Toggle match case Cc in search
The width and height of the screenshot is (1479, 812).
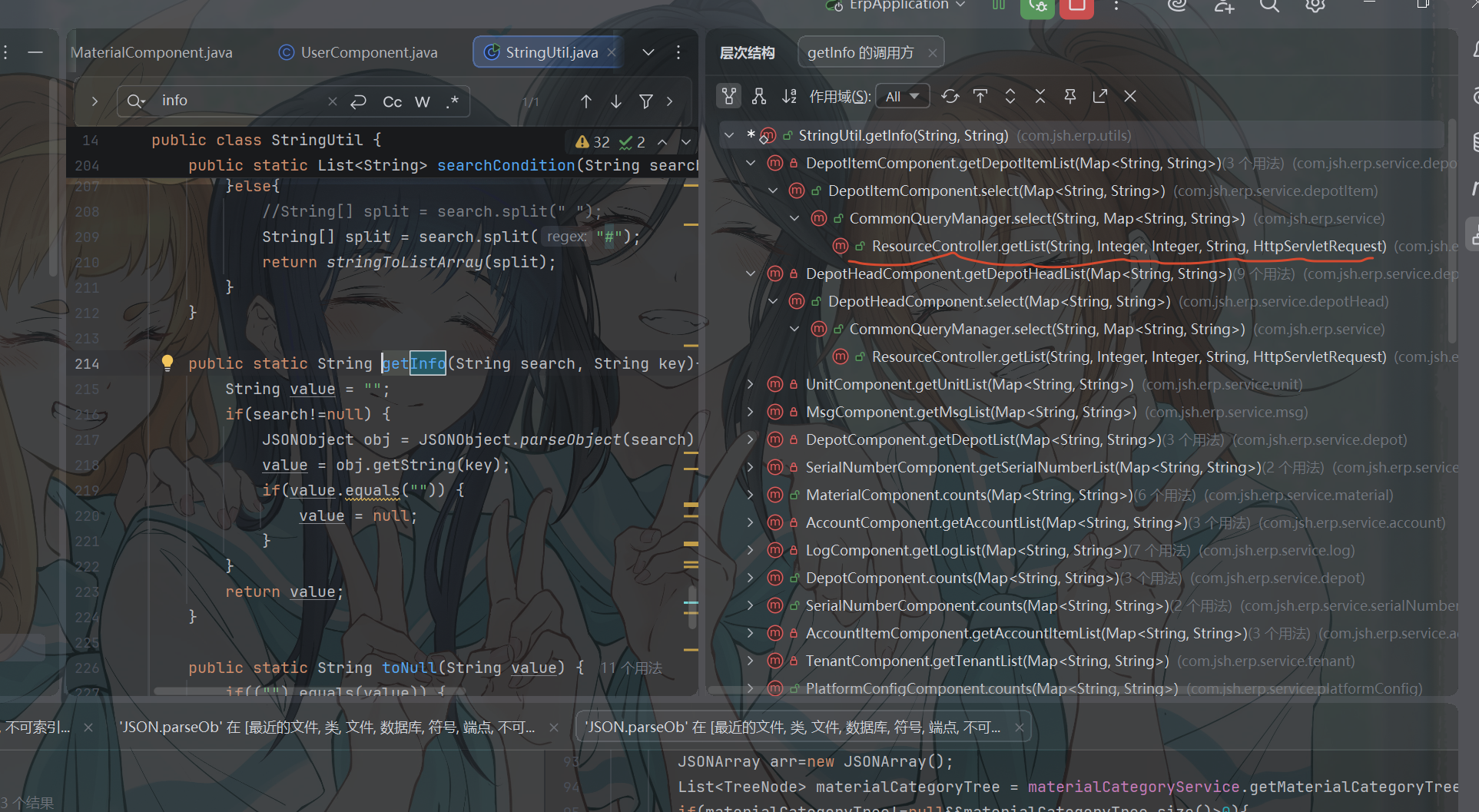(392, 101)
